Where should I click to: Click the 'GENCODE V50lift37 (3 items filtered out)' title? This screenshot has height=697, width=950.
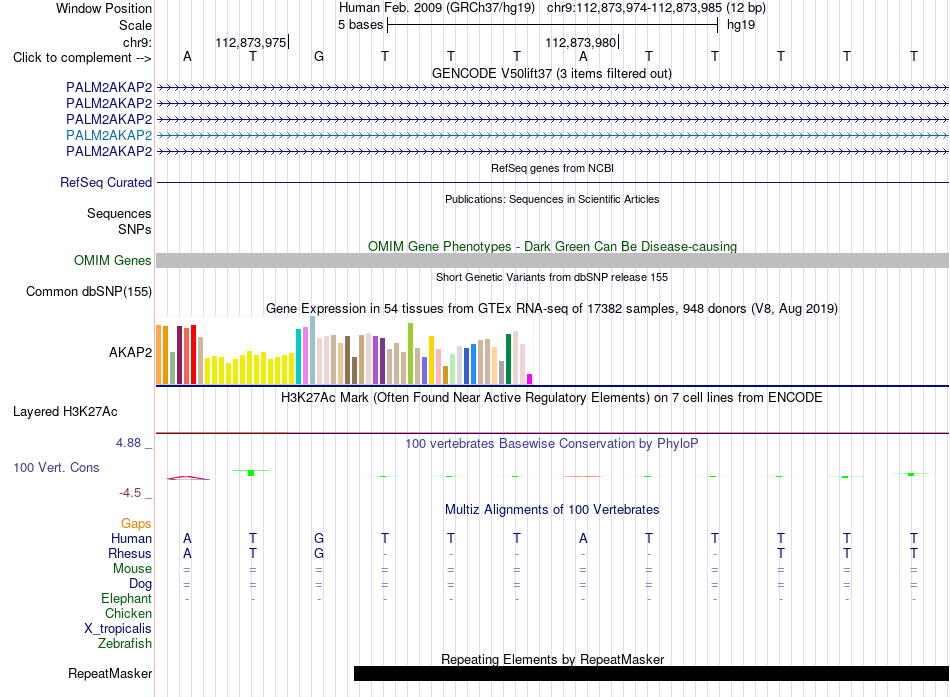point(552,73)
